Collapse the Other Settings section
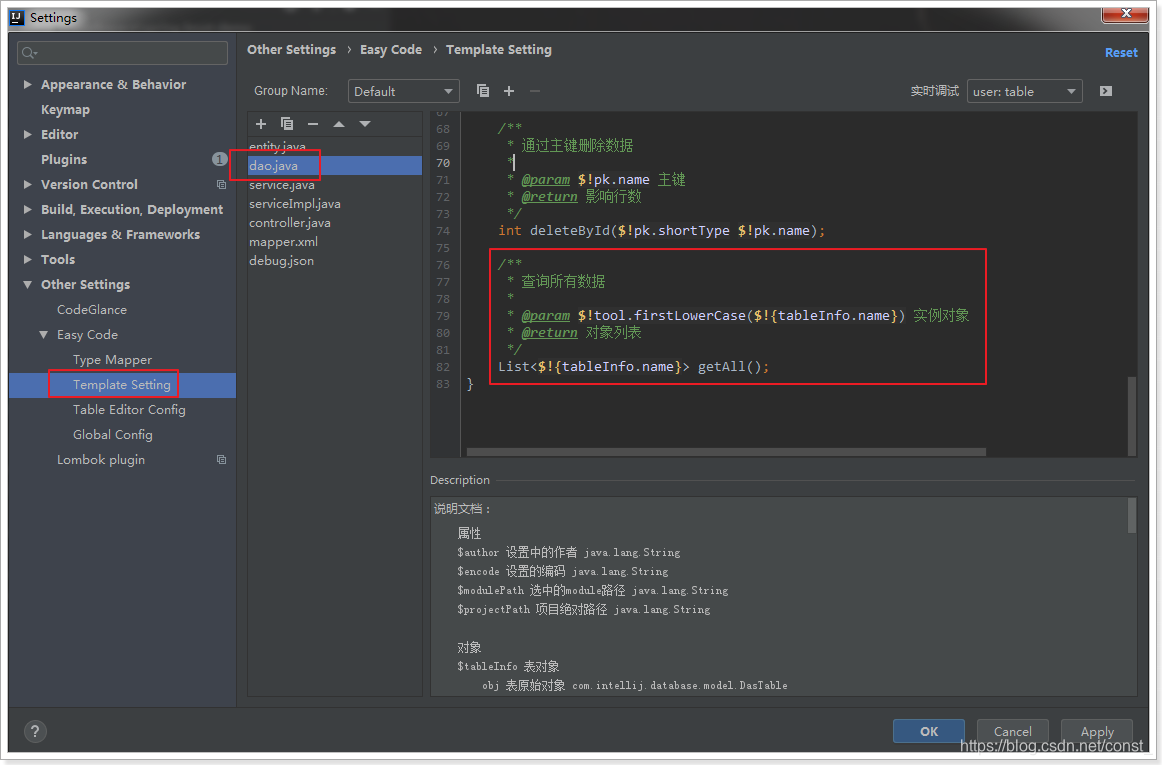Viewport: 1162px width, 765px height. (x=27, y=285)
